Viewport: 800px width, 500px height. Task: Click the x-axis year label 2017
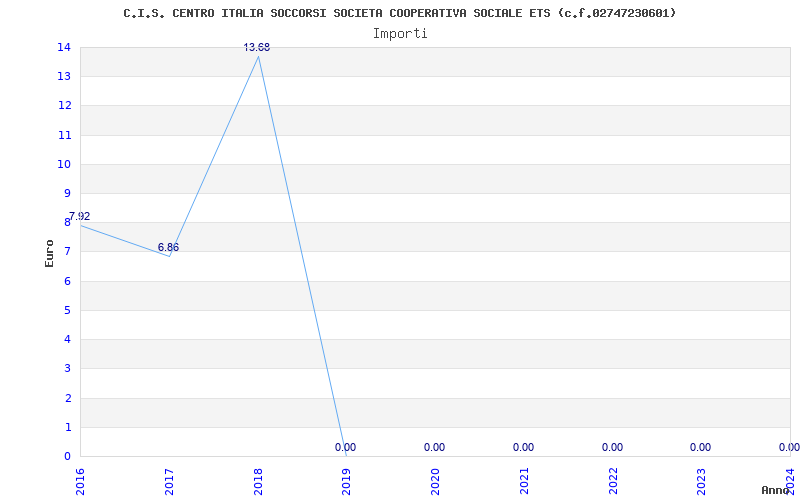[169, 482]
